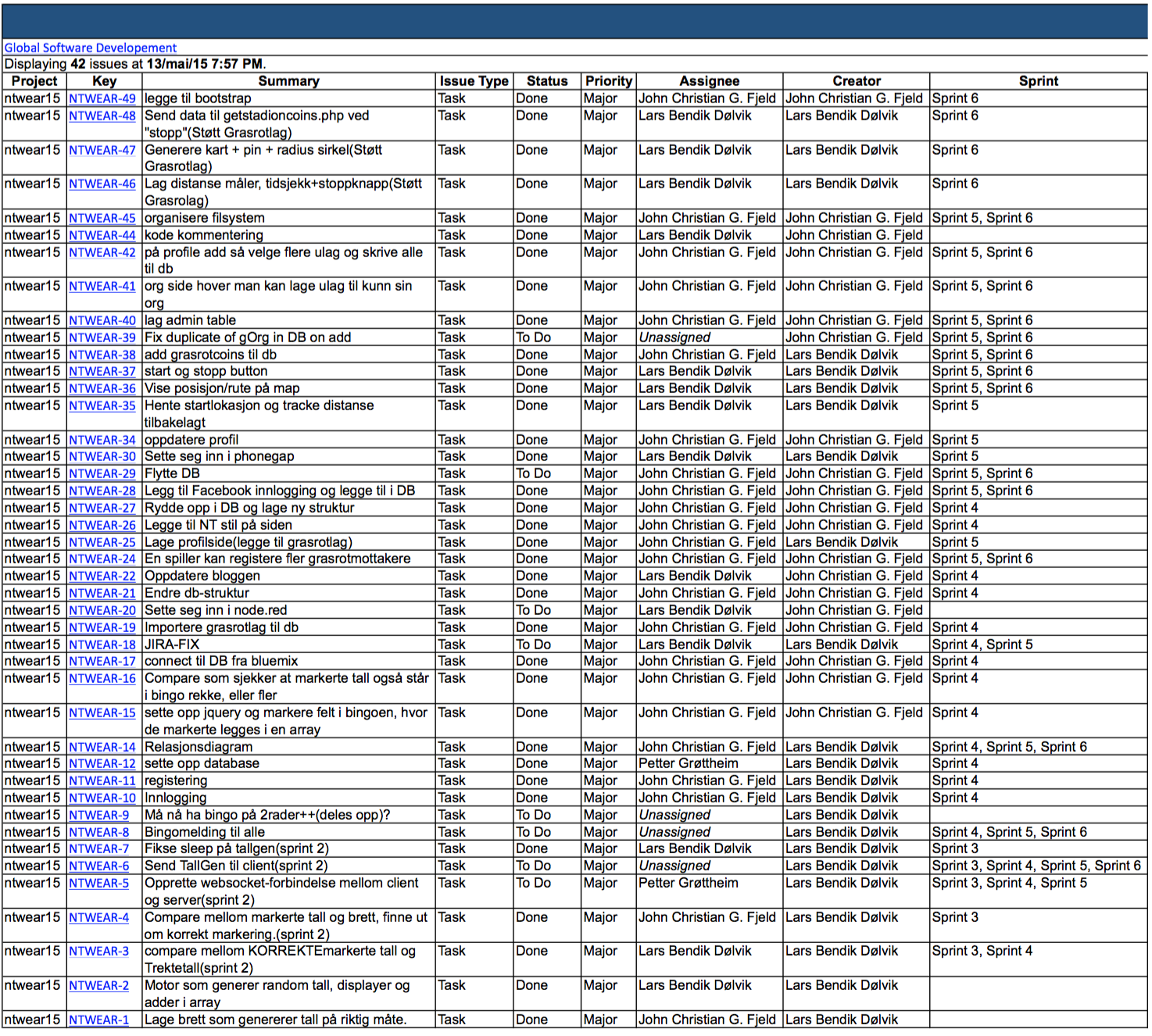Open issue NTWEAR-38
This screenshot has height=1036, width=1152.
[x=102, y=355]
